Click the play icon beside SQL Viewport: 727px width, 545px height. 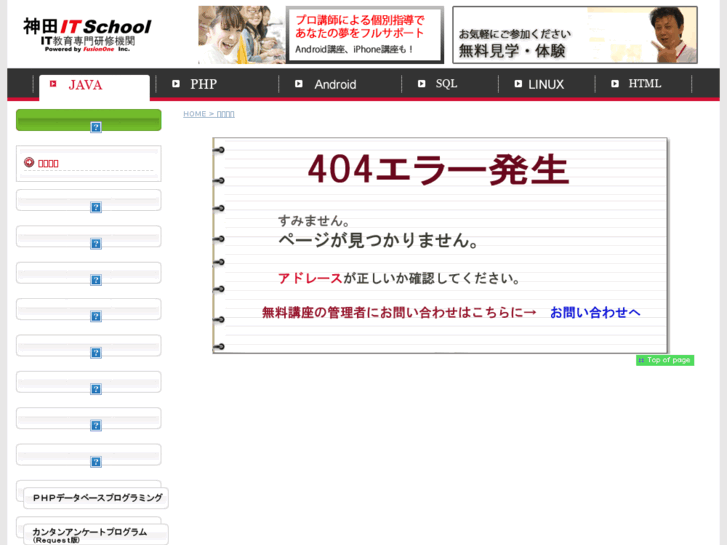click(x=421, y=84)
